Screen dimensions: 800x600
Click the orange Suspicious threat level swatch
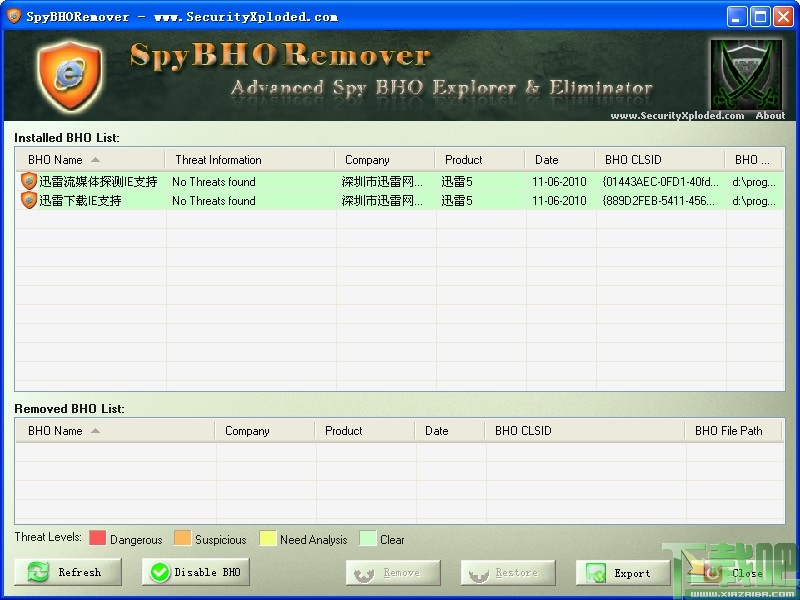click(x=182, y=538)
